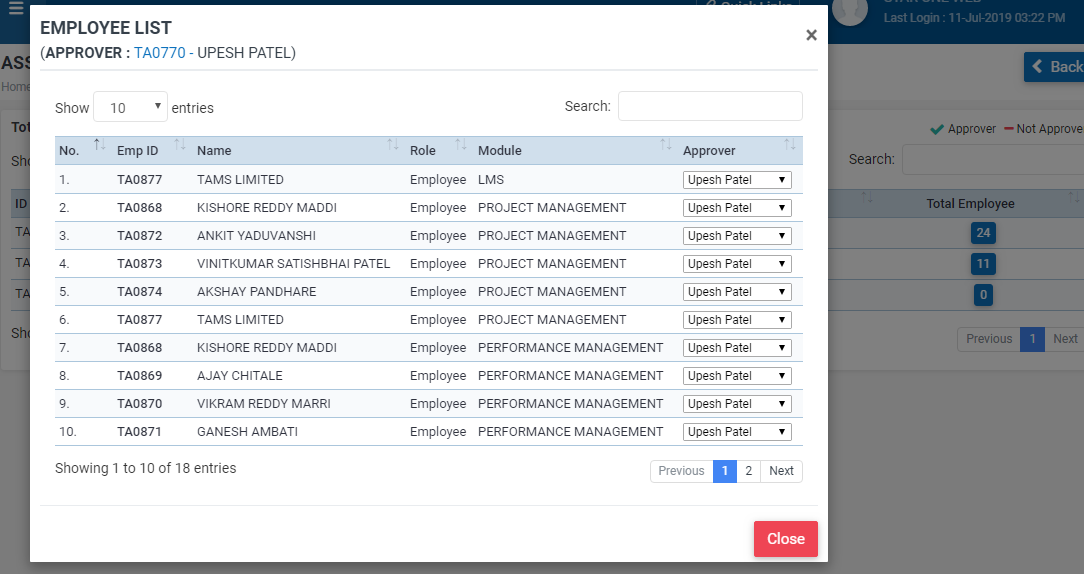Image resolution: width=1084 pixels, height=574 pixels.
Task: Click the employee list Search field
Action: (x=709, y=106)
